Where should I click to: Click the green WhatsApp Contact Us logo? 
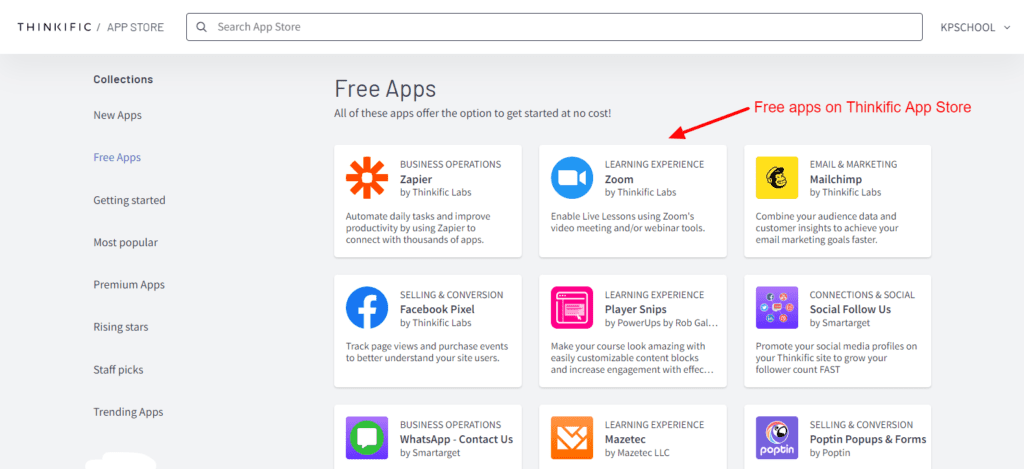point(367,438)
